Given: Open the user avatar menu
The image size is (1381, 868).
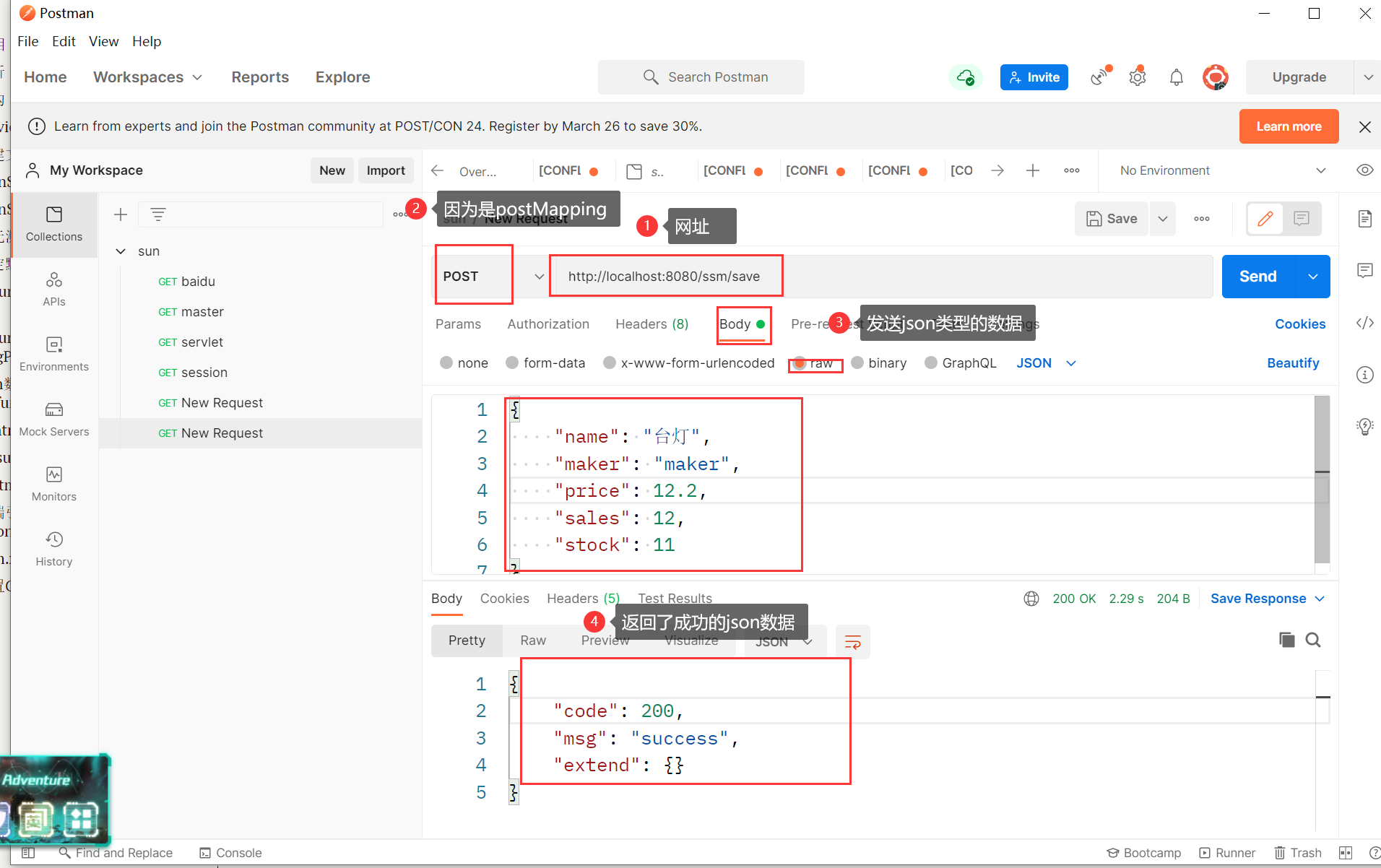Looking at the screenshot, I should point(1216,77).
